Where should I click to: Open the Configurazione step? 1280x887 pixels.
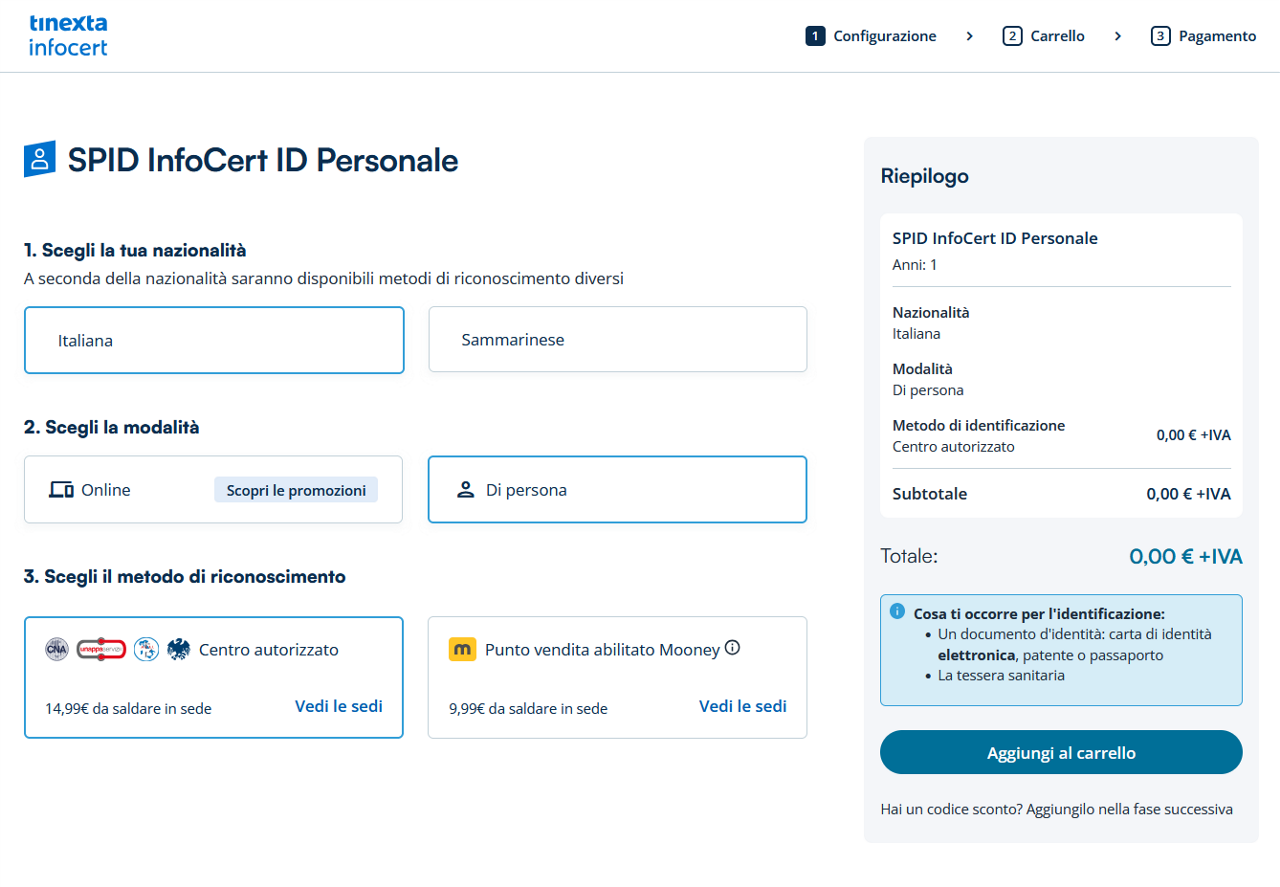tap(871, 36)
